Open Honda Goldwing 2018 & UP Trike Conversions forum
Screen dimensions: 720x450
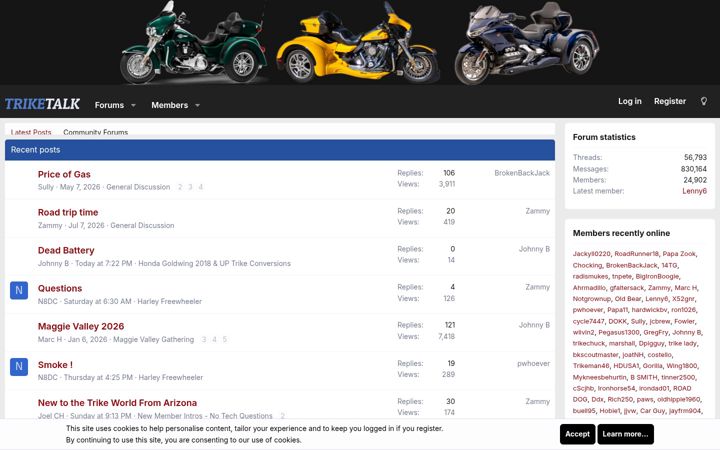tap(214, 263)
